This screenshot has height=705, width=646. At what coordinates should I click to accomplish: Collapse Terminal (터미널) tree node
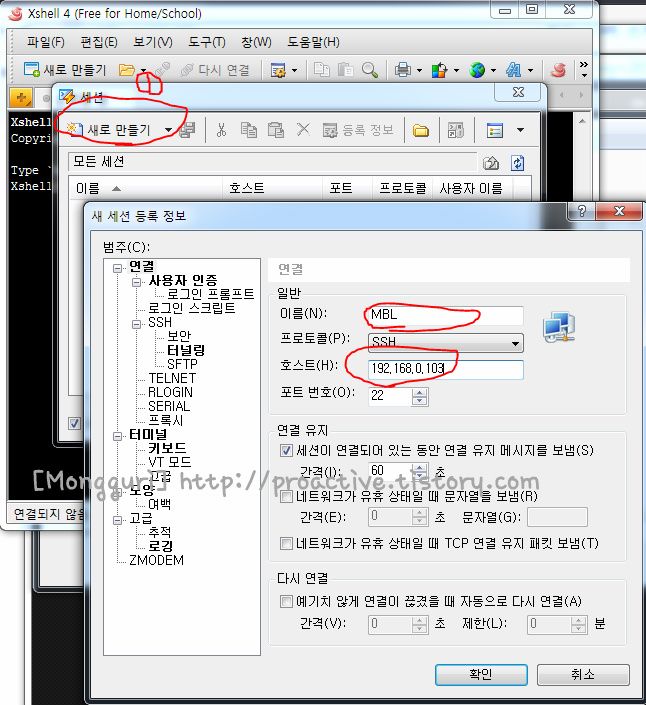(117, 436)
